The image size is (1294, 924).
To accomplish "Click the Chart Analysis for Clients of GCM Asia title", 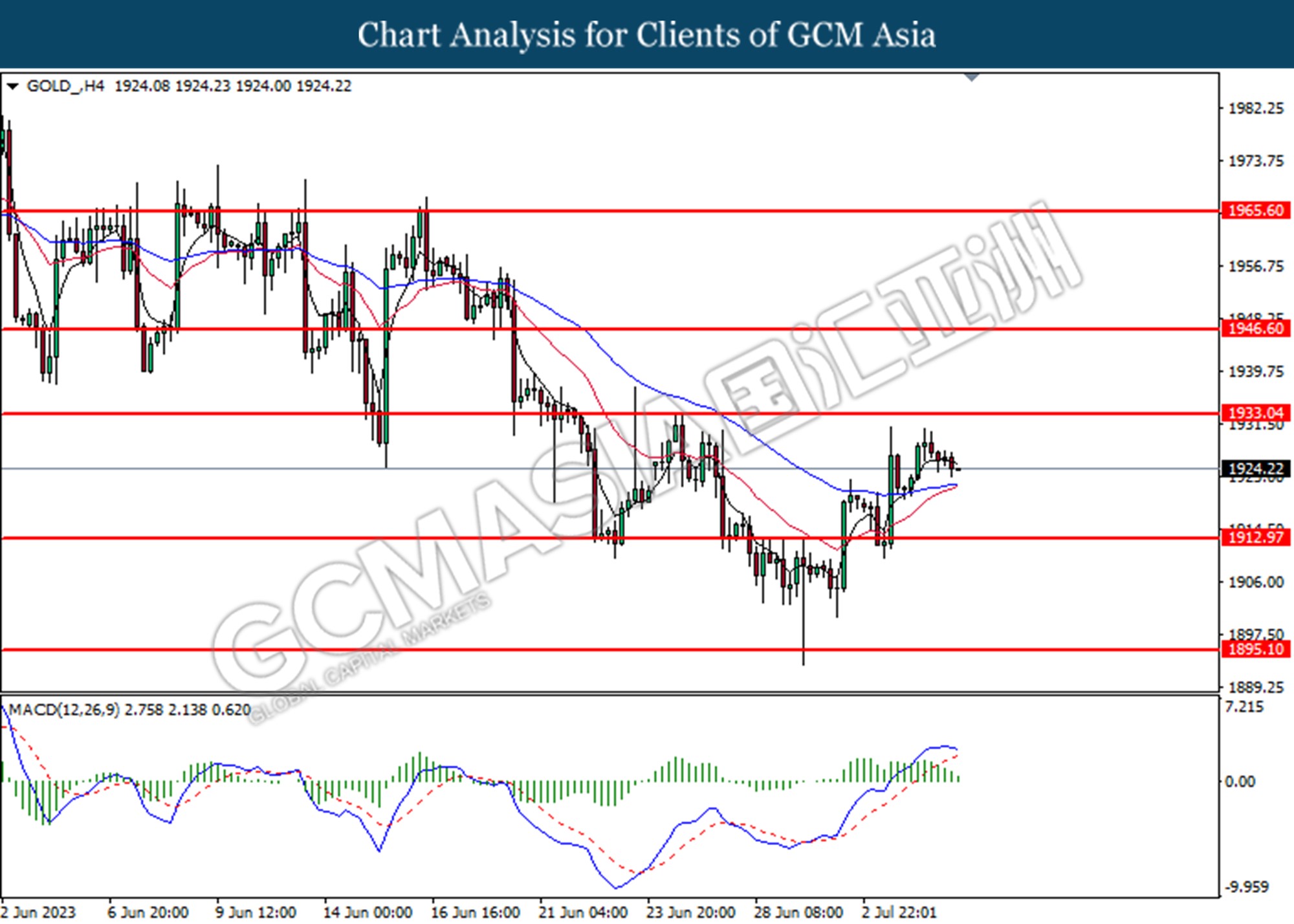I will click(646, 34).
